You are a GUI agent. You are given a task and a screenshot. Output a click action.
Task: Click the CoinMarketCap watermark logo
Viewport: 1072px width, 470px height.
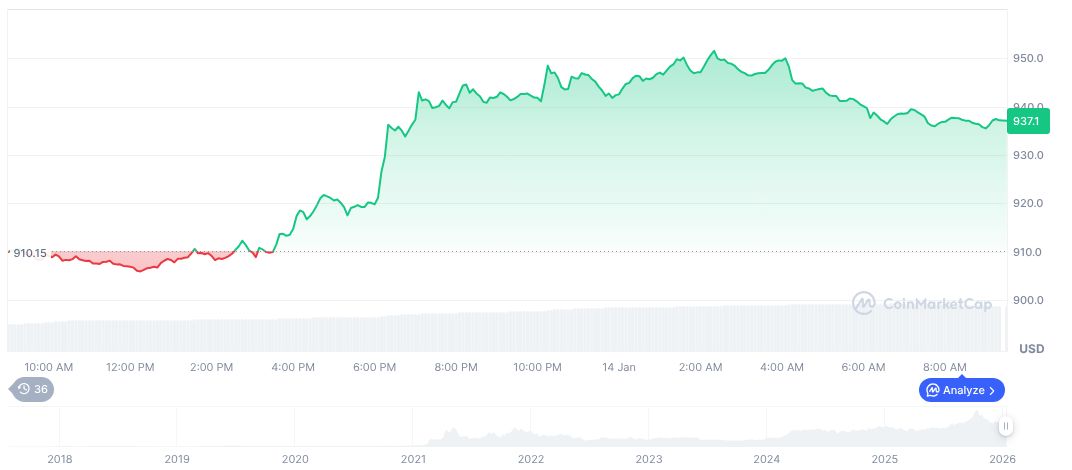tap(864, 302)
